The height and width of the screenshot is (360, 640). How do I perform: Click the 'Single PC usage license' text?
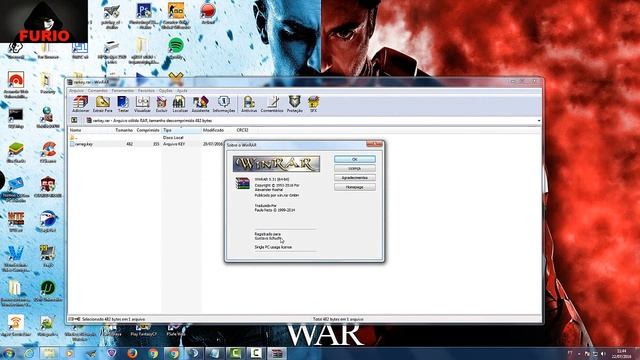pyautogui.click(x=273, y=247)
